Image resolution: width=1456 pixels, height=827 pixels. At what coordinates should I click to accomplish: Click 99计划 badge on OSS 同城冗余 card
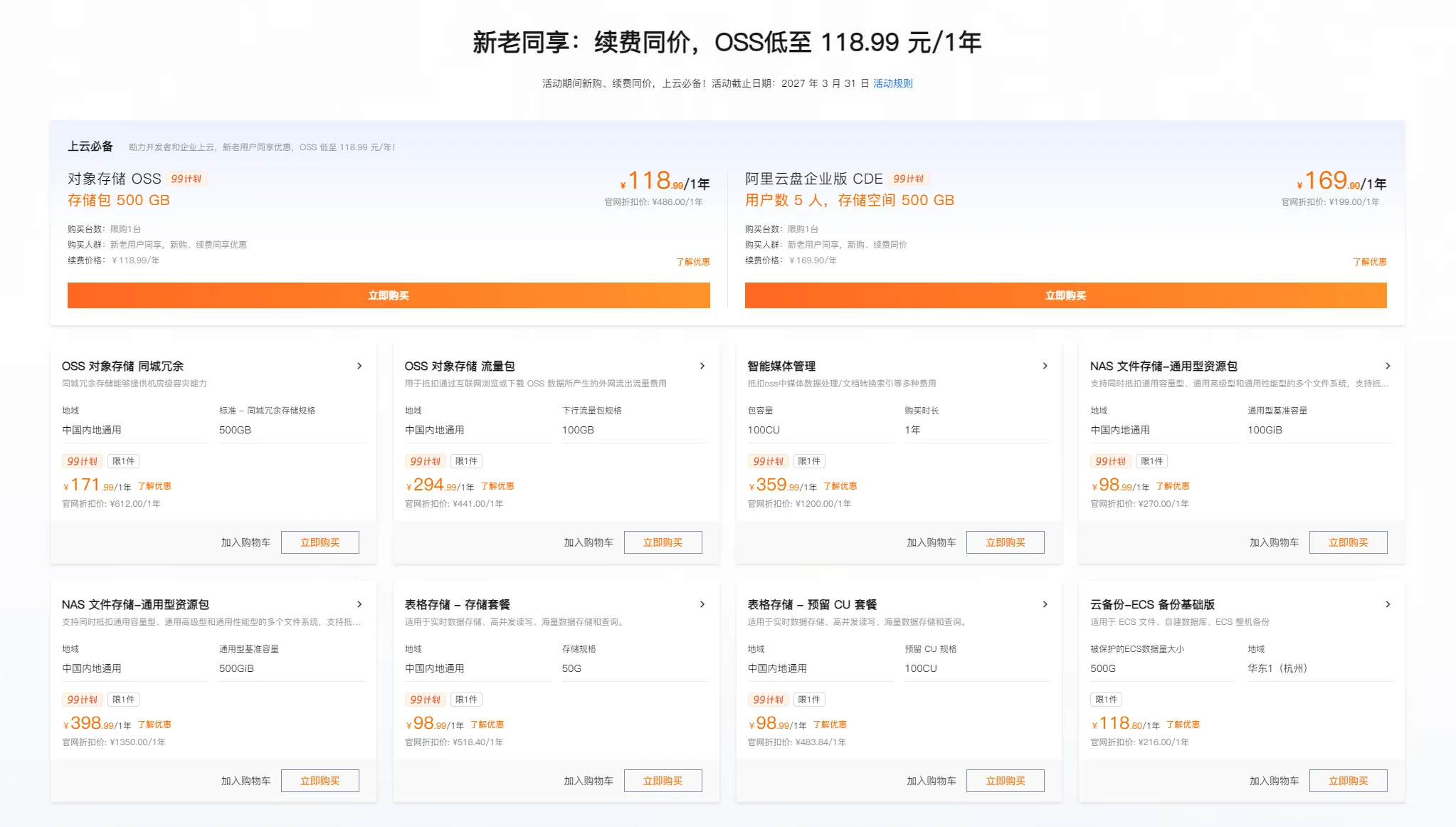83,461
